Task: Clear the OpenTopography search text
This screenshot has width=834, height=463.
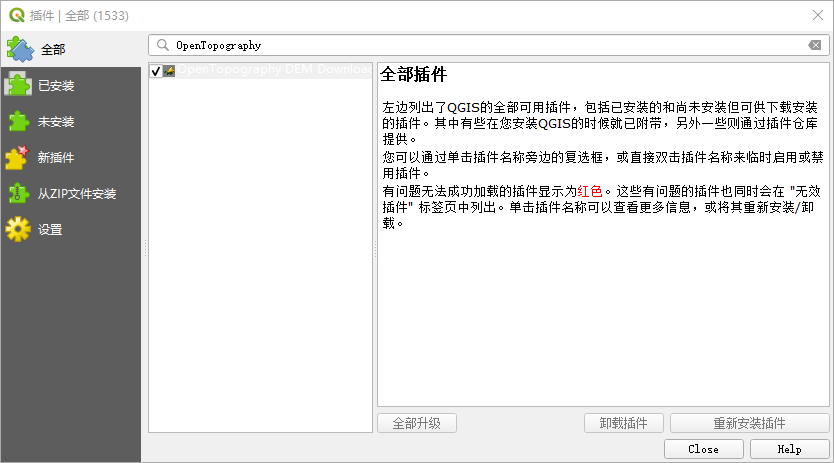Action: coord(814,45)
